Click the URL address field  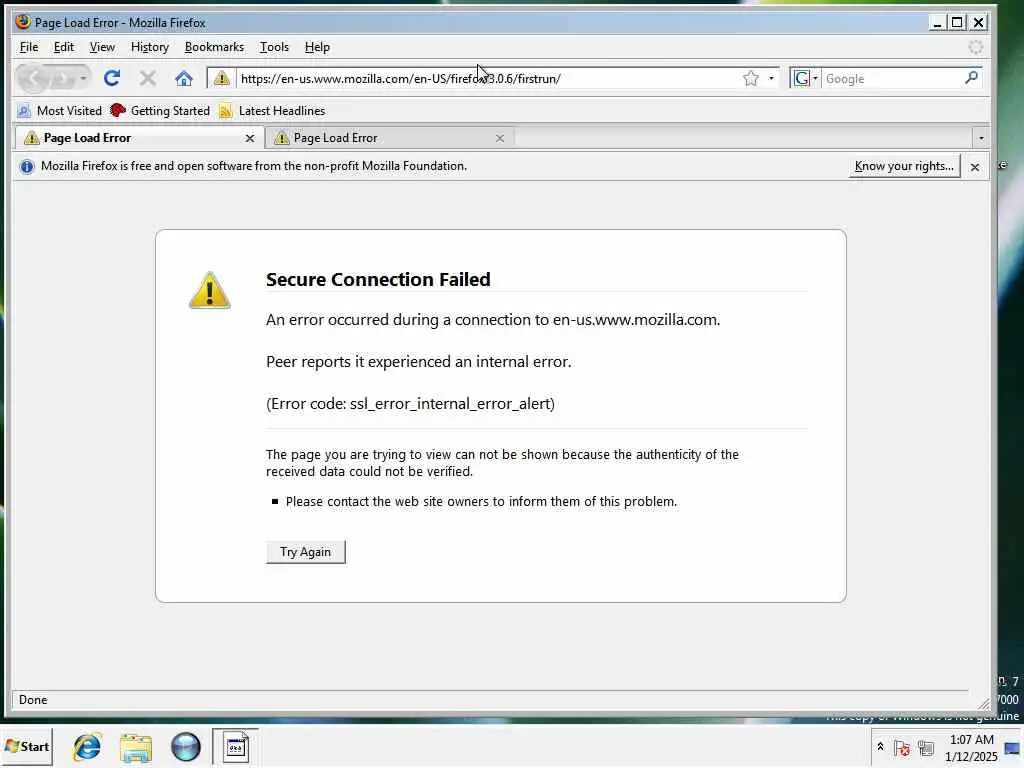[x=490, y=78]
